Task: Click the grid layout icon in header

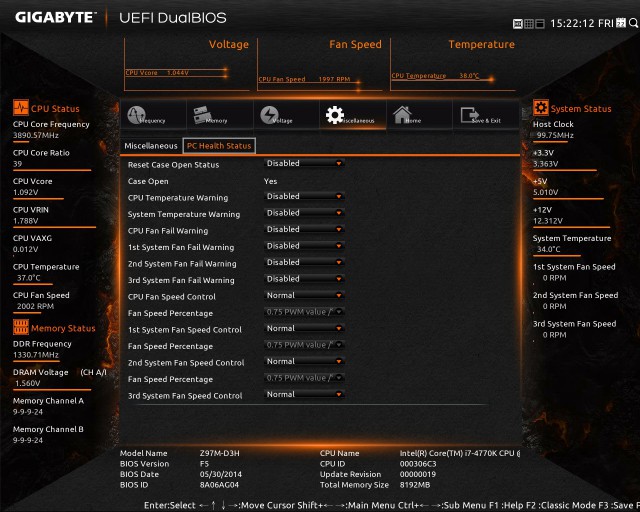Action: click(x=529, y=24)
